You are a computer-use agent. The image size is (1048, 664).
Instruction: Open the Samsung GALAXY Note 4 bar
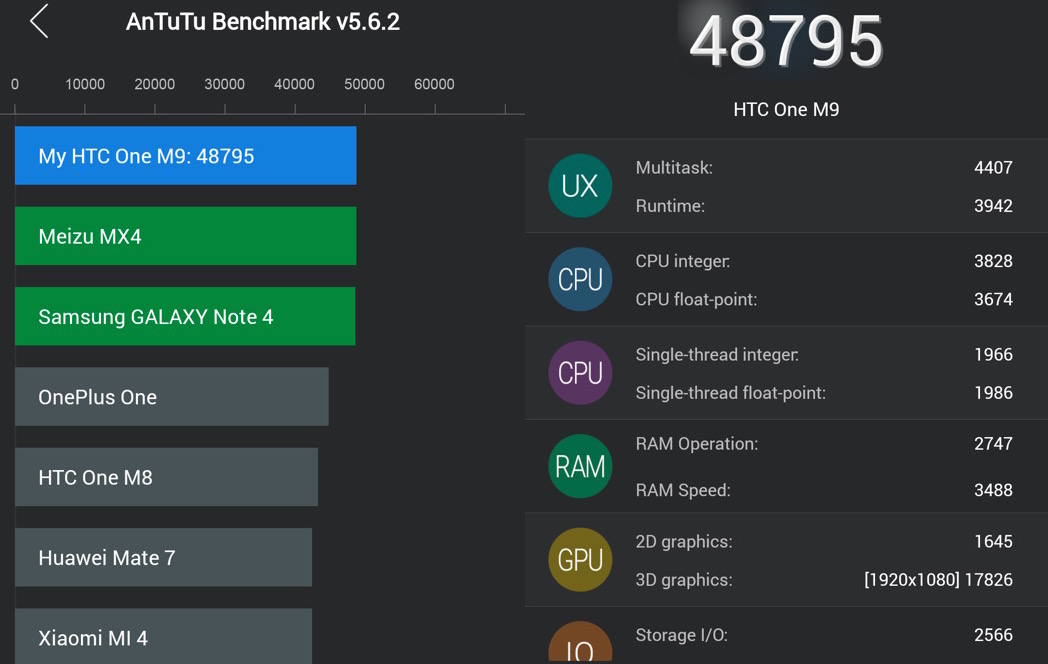point(185,317)
